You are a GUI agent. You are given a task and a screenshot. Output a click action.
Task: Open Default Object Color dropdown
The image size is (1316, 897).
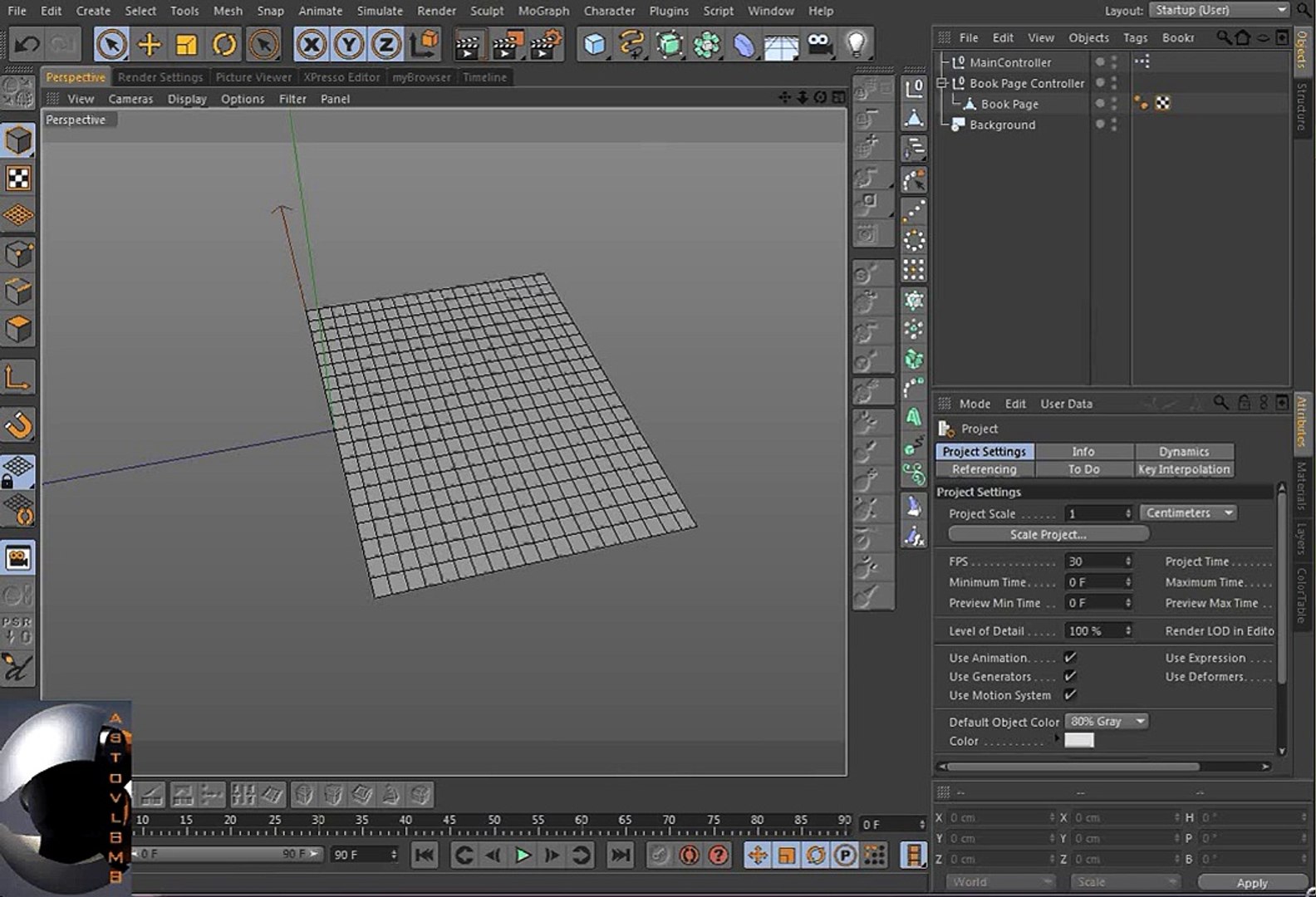click(1106, 722)
